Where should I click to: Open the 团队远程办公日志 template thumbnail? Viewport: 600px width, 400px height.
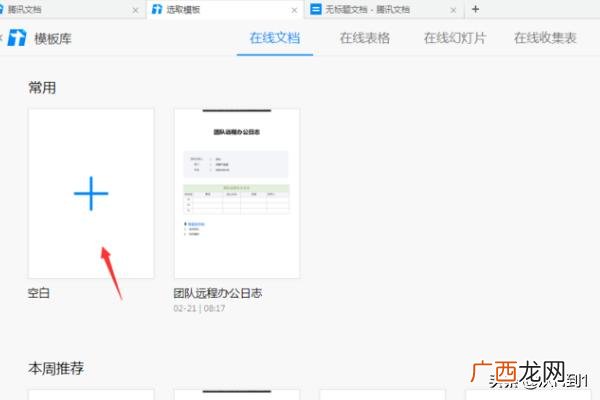pos(237,193)
